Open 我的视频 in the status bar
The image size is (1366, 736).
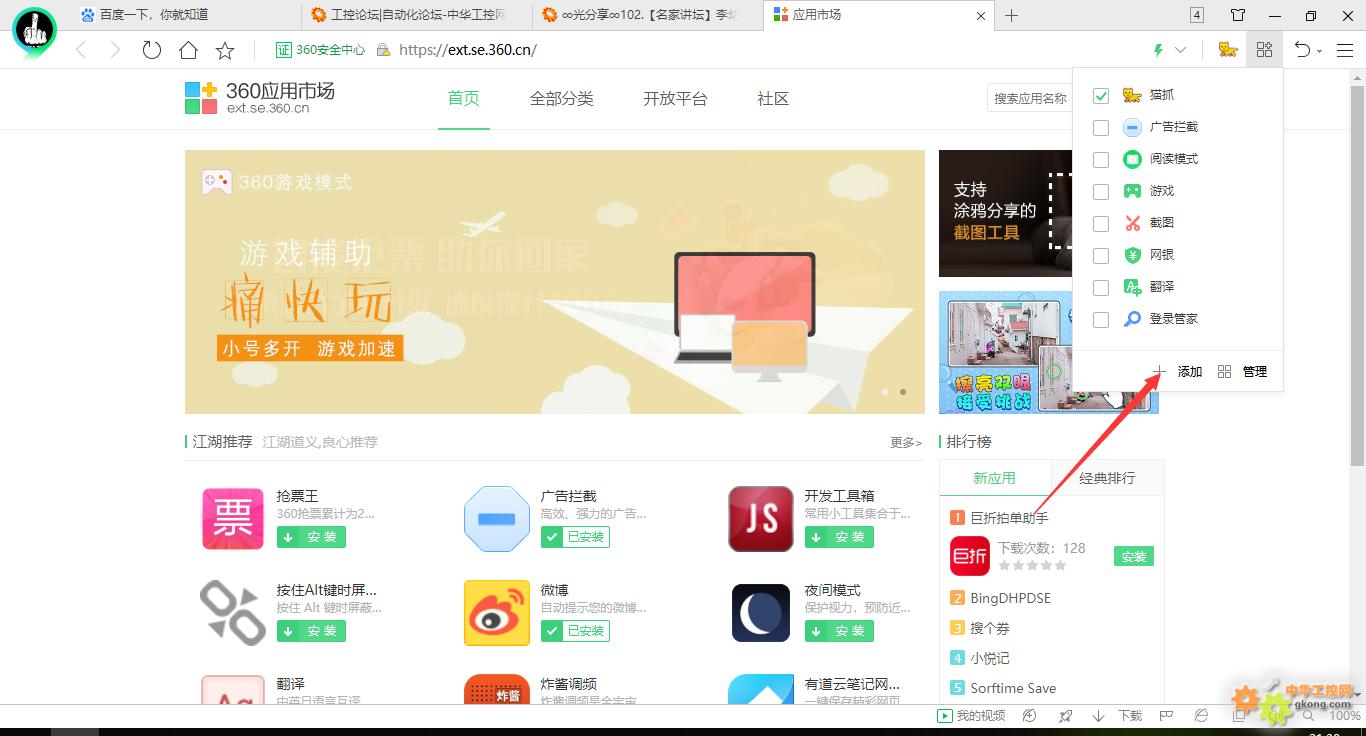click(971, 716)
